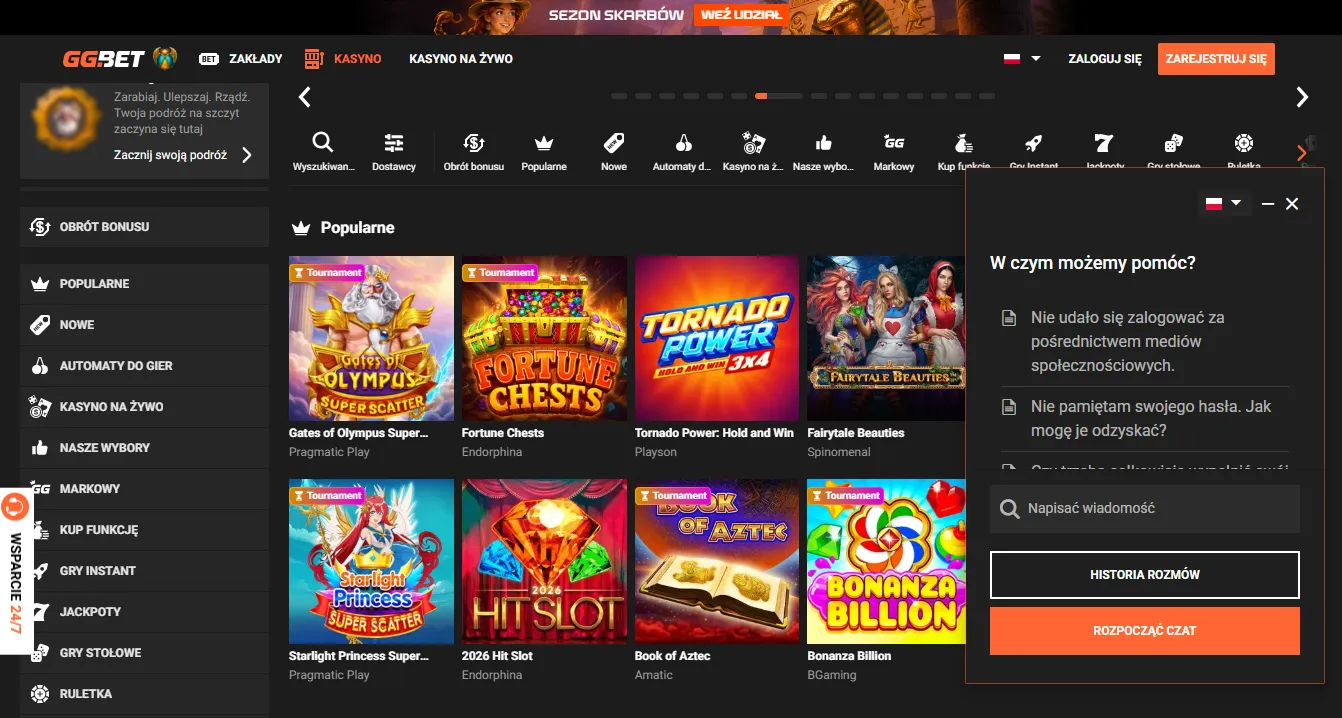The image size is (1342, 718).
Task: Select Obrót bonusu in the sidebar
Action: coord(144,227)
